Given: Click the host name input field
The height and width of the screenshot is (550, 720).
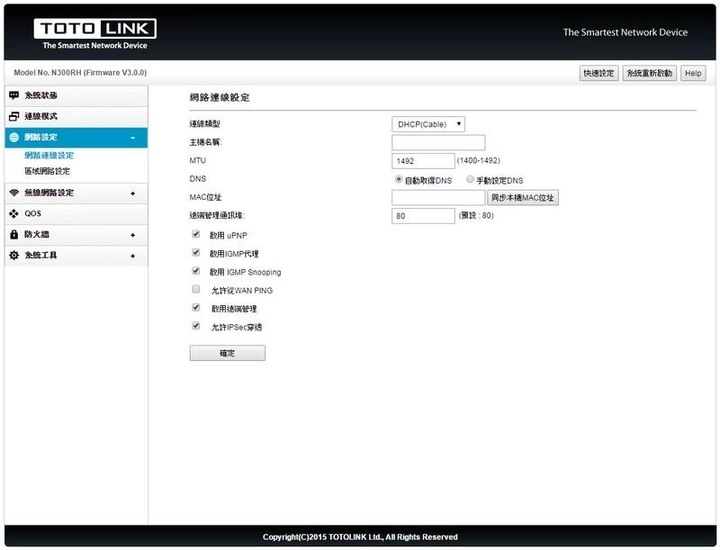Looking at the screenshot, I should point(438,142).
